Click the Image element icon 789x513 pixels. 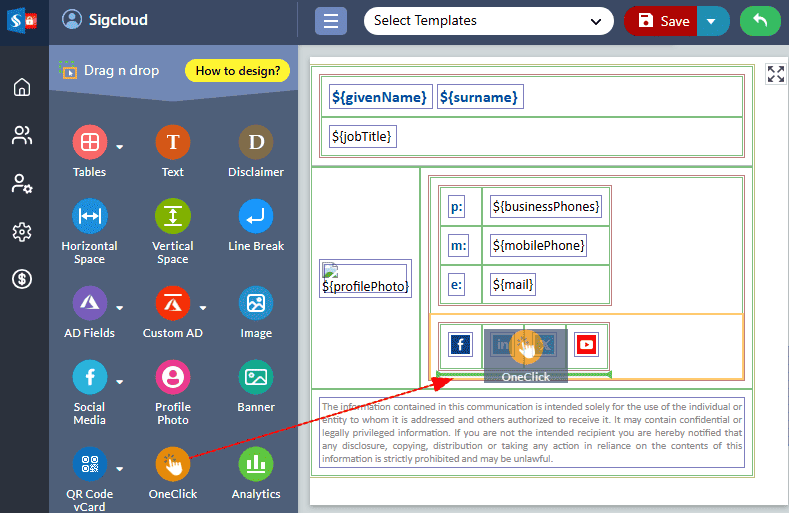256,303
